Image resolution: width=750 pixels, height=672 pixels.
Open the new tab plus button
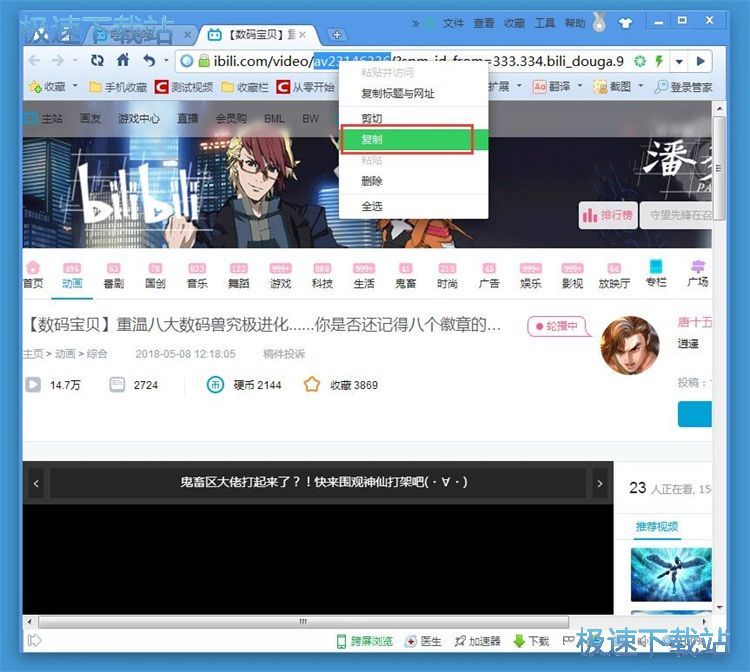[337, 34]
